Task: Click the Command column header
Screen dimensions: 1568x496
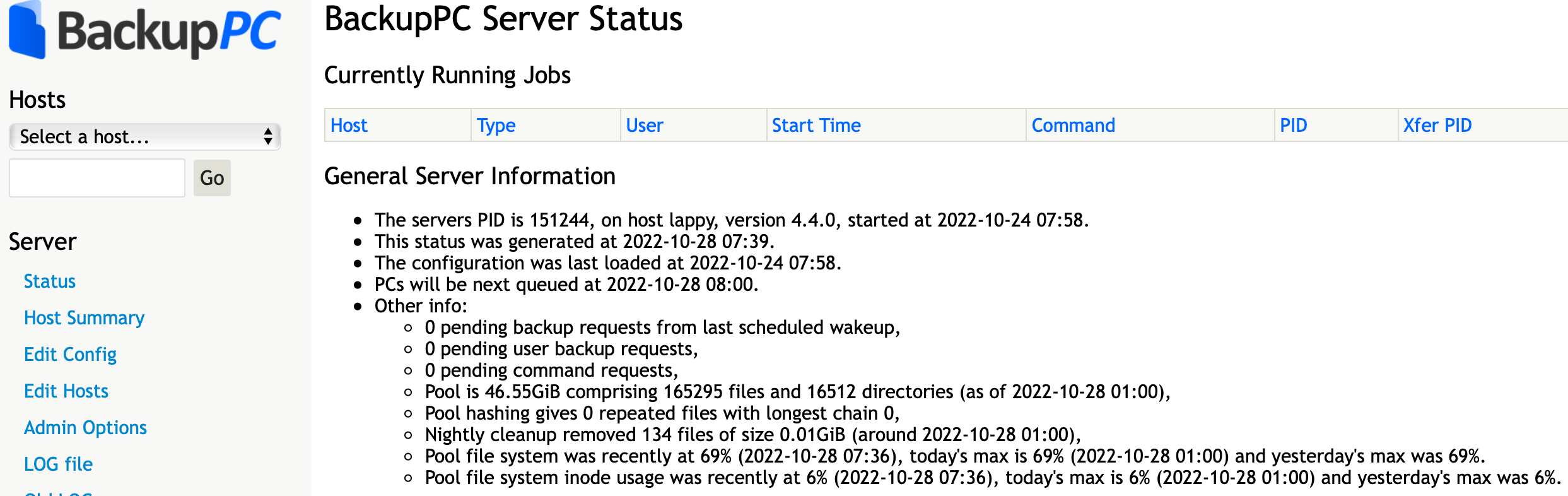Action: click(x=1073, y=126)
